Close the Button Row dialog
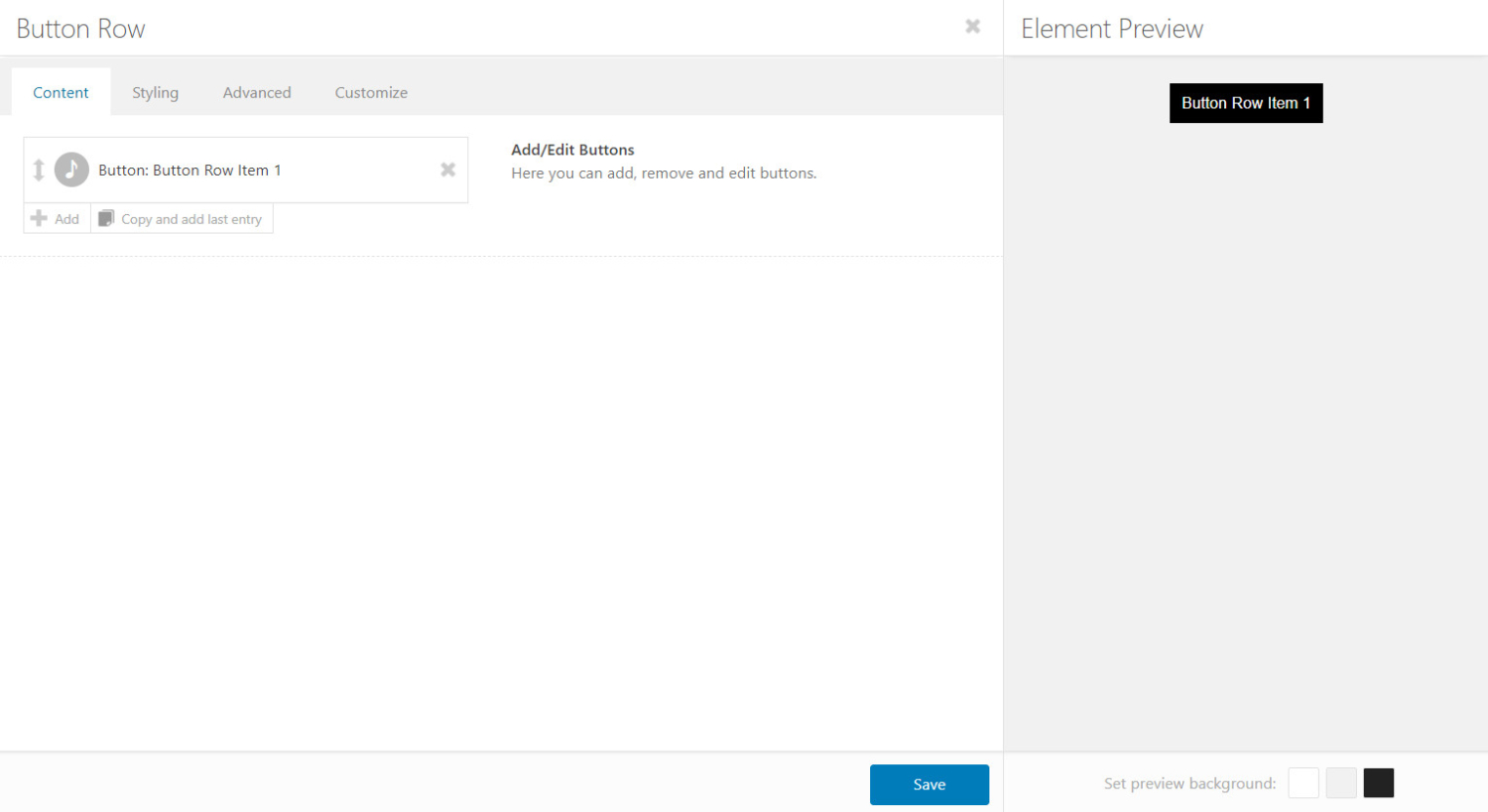The image size is (1488, 812). click(971, 27)
